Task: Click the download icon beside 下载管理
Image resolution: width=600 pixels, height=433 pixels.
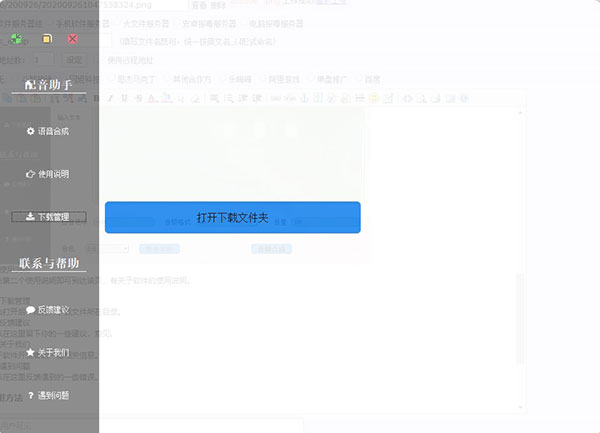Action: (x=30, y=216)
